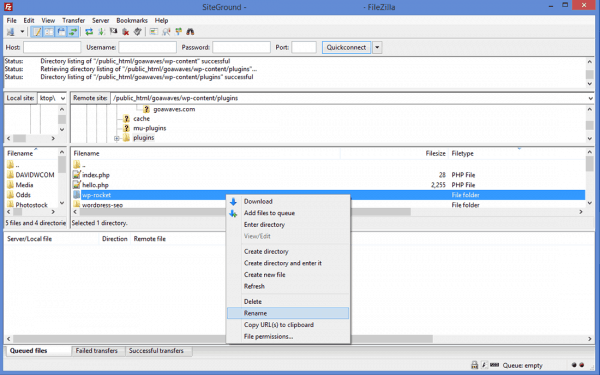Choose Rename in the context menu

pyautogui.click(x=288, y=313)
